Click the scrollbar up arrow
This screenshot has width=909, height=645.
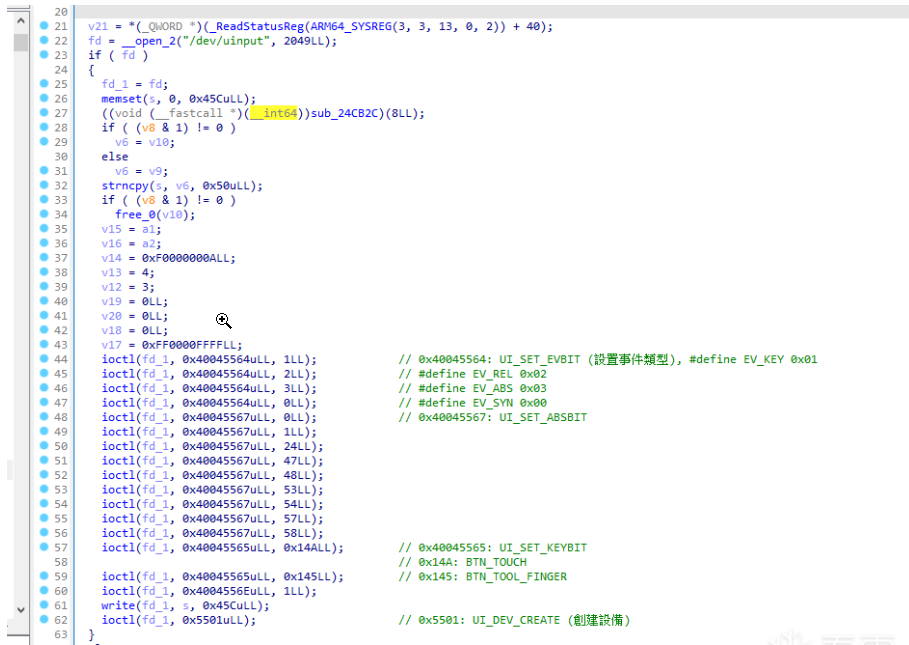coord(21,21)
